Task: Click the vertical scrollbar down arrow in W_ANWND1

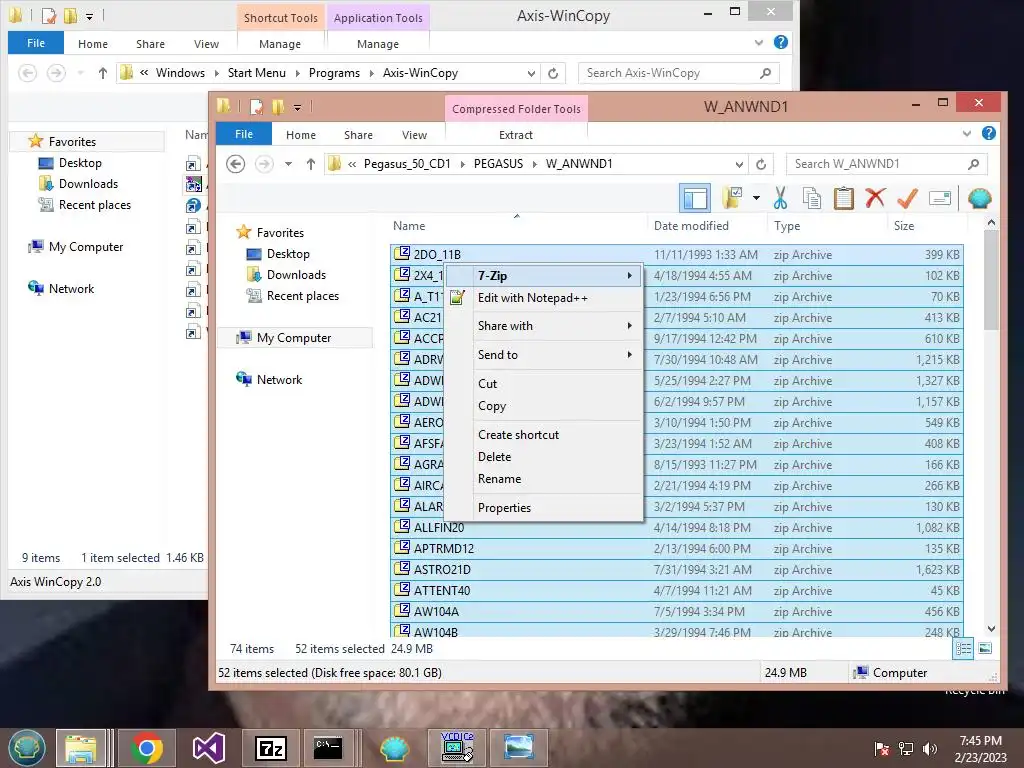Action: [991, 629]
